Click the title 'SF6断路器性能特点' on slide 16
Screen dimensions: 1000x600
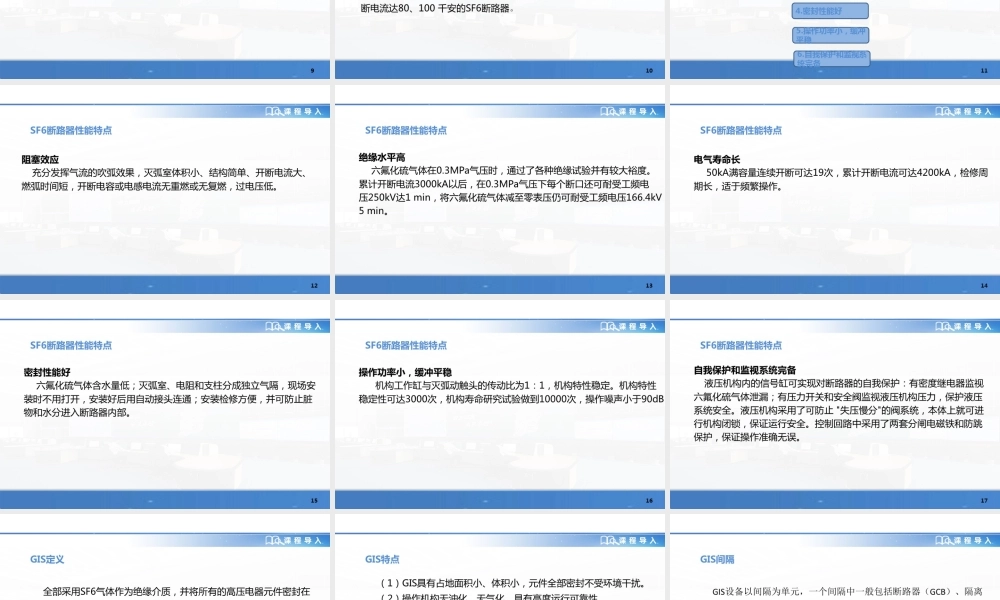406,345
